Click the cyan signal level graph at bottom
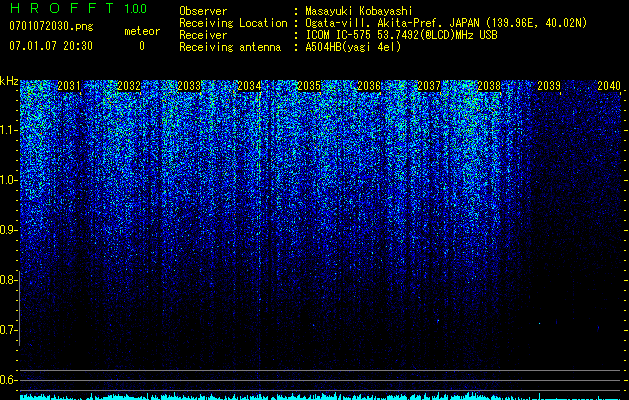This screenshot has width=629, height=400. [x=321, y=396]
